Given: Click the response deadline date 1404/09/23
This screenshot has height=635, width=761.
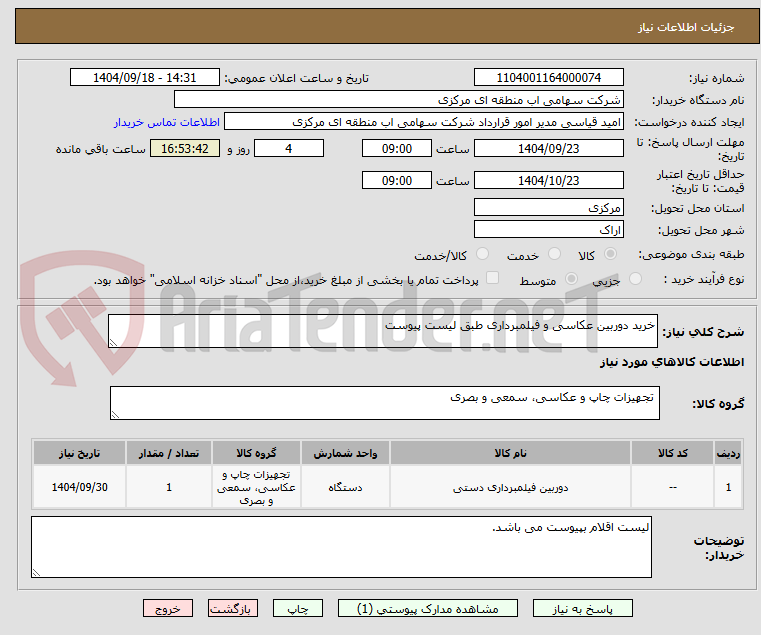Looking at the screenshot, I should coord(548,149).
